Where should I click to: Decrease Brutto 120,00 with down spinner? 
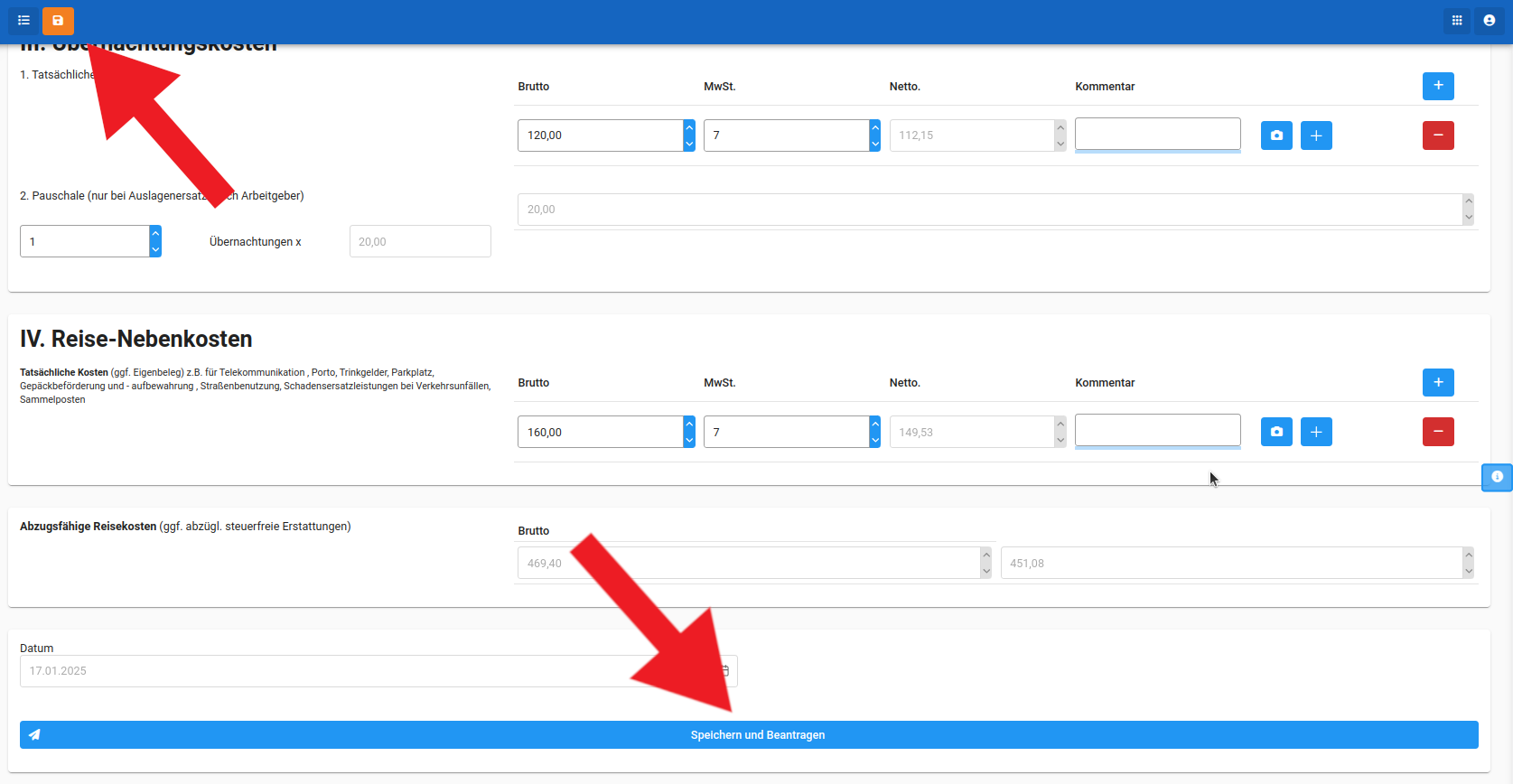pyautogui.click(x=689, y=144)
